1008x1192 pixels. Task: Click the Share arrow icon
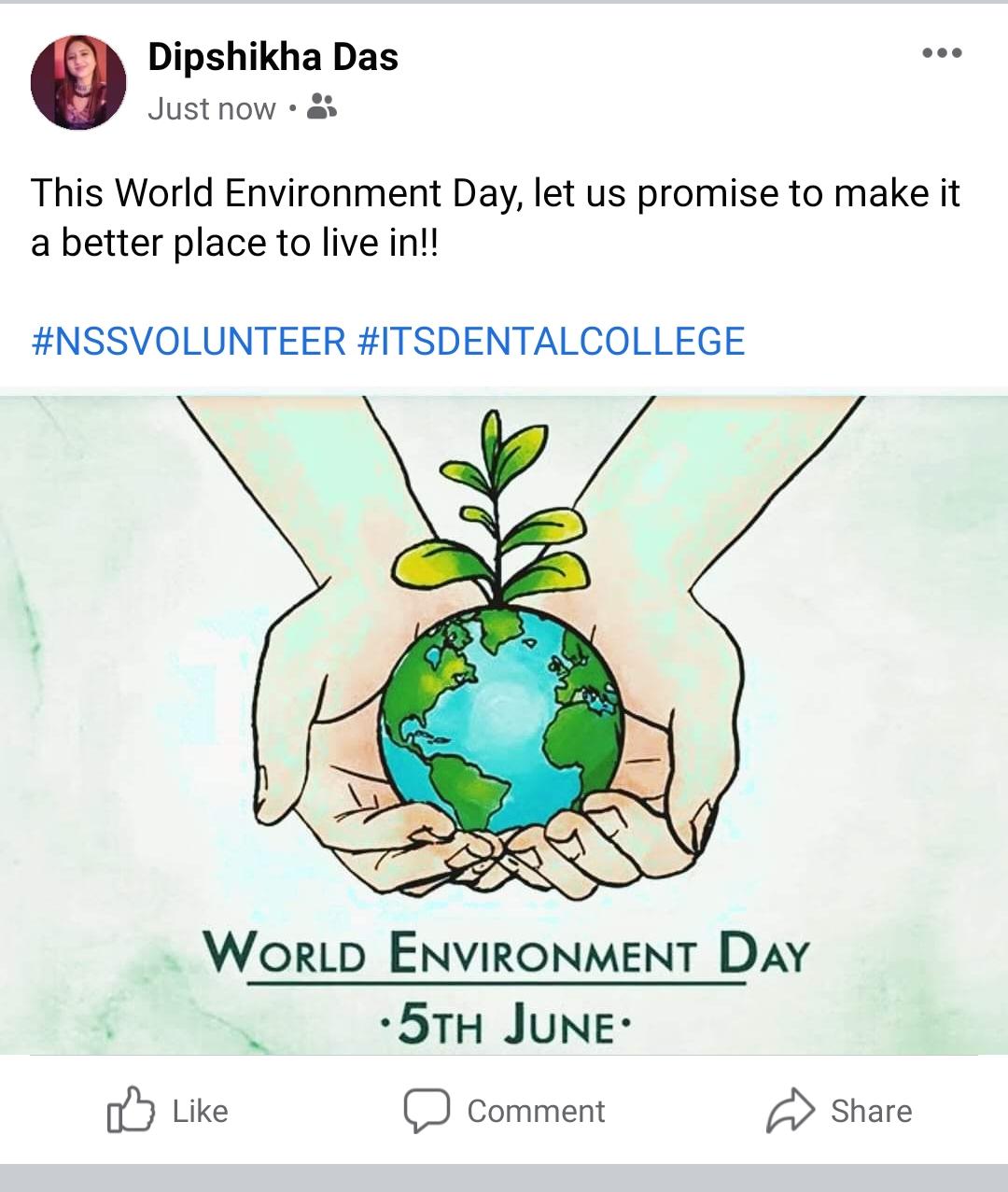(x=791, y=1110)
